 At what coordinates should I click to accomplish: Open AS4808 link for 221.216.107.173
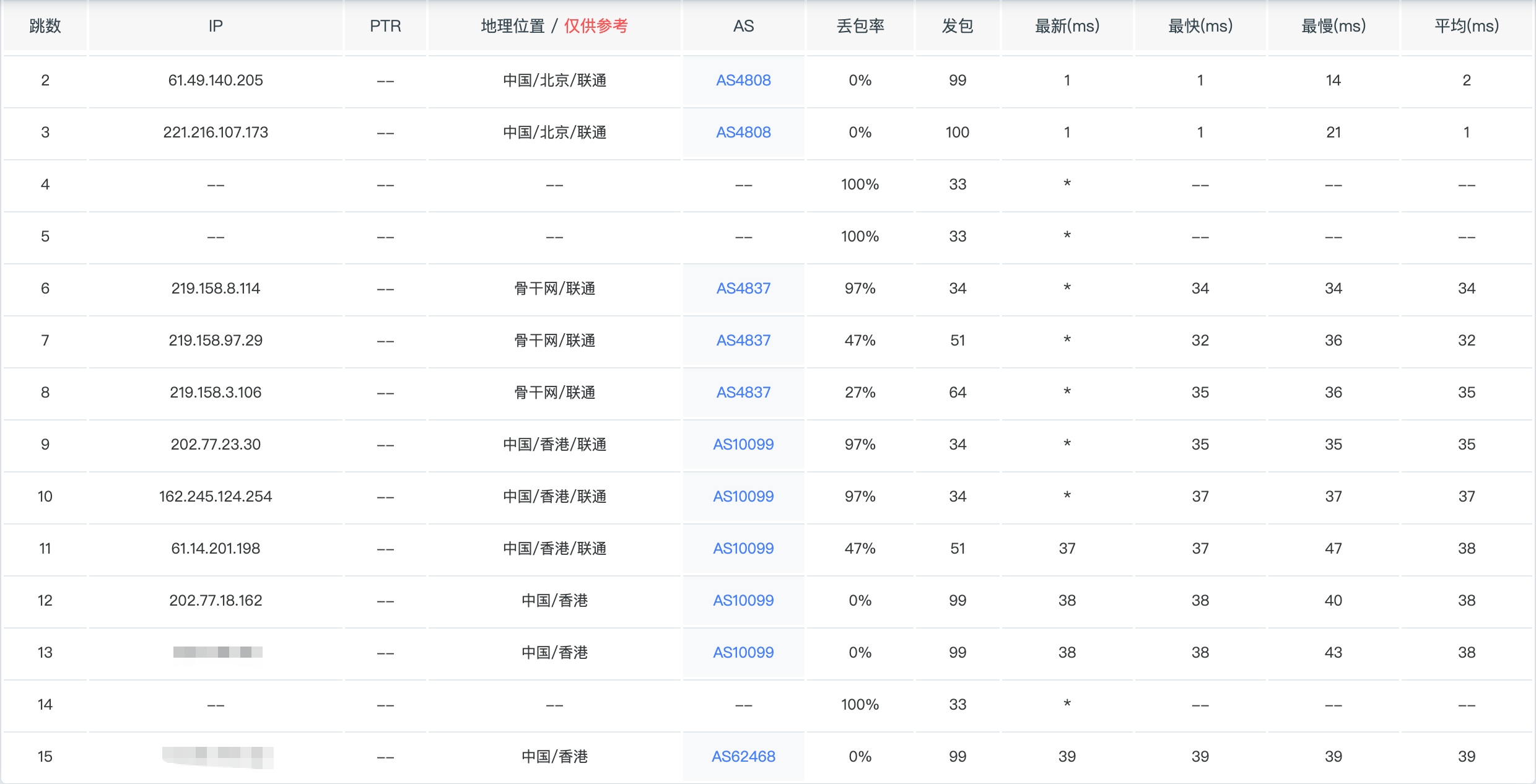[743, 133]
